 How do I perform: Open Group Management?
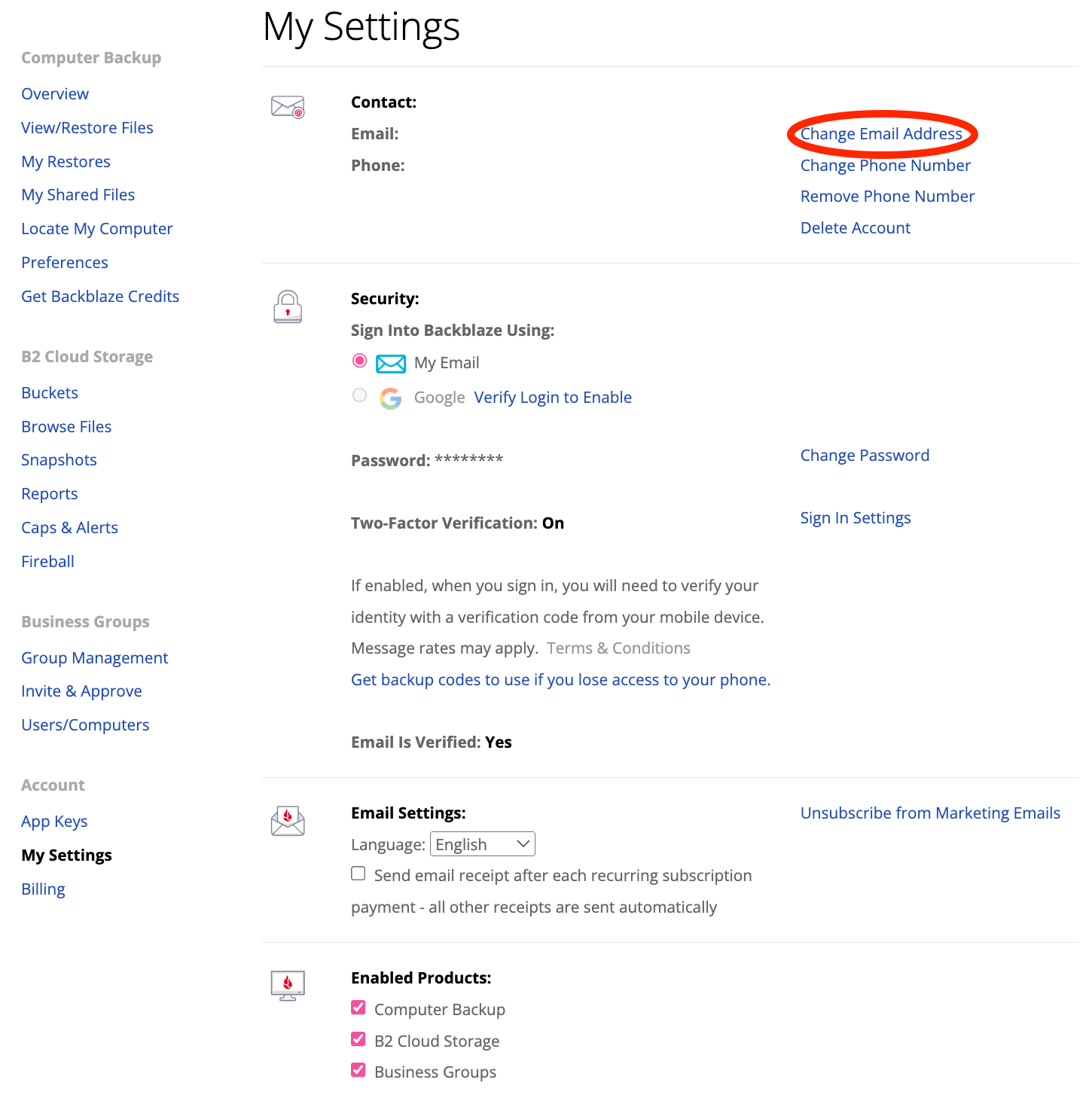(95, 658)
